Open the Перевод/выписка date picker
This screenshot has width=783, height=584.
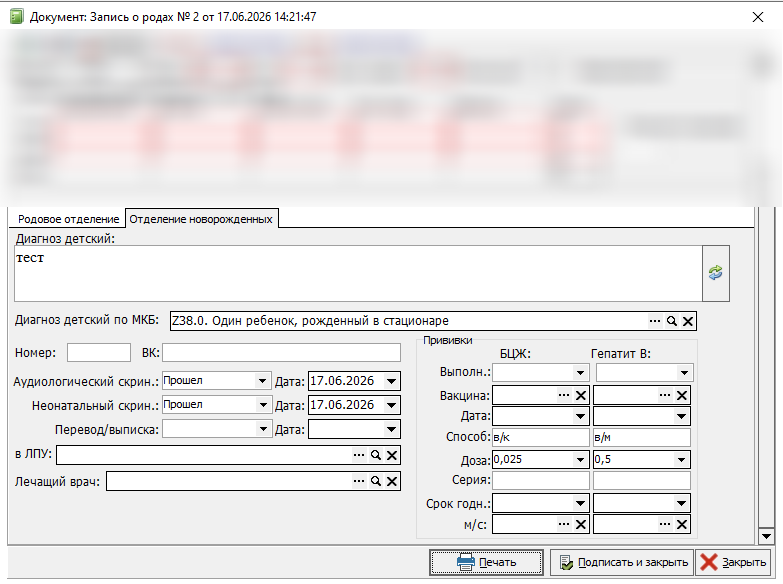(392, 429)
